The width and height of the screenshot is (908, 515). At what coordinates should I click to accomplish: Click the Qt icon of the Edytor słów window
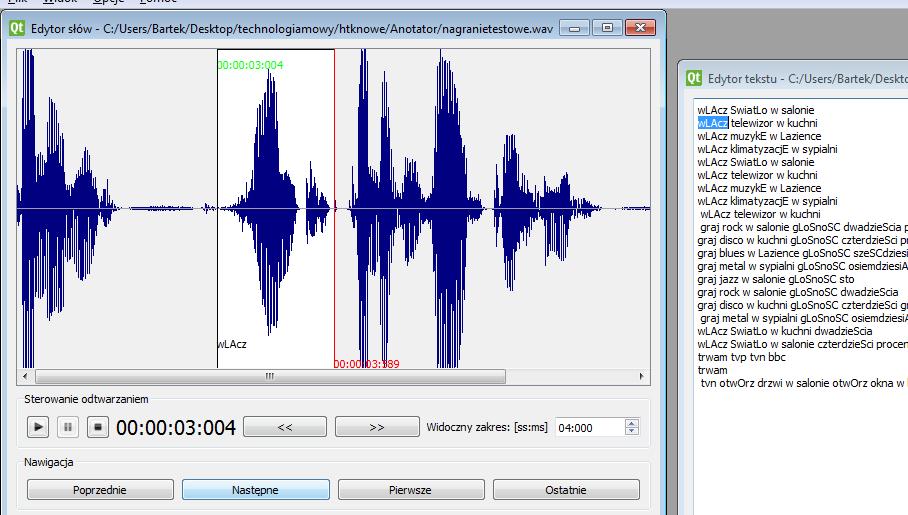point(17,28)
